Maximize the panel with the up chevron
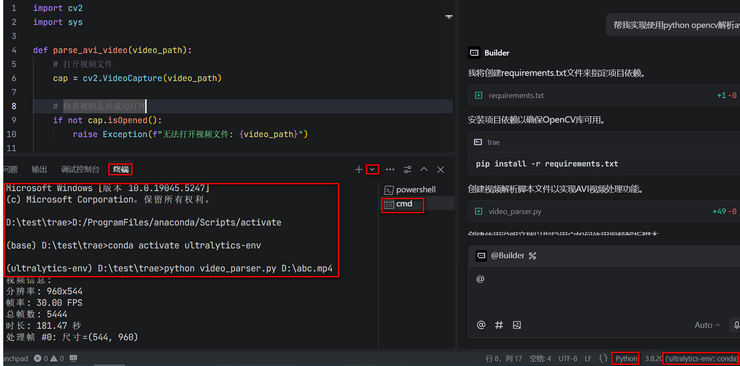The width and height of the screenshot is (740, 366). click(424, 169)
